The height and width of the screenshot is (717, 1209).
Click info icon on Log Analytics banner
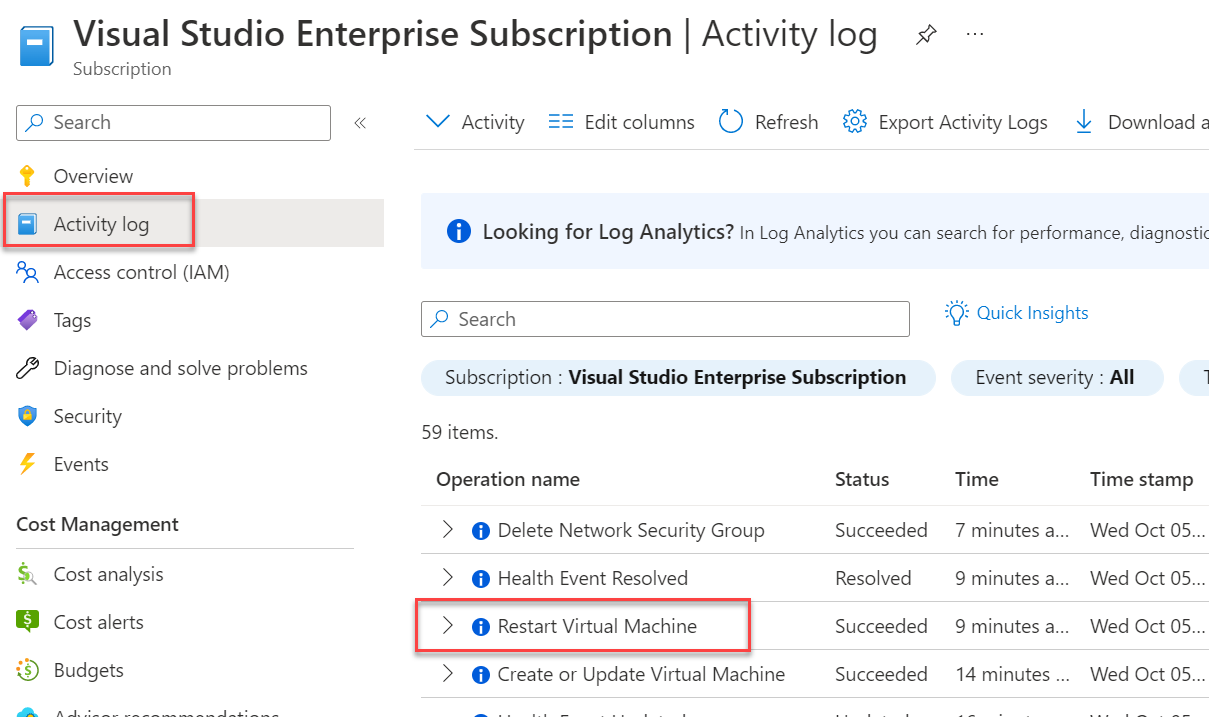tap(458, 232)
